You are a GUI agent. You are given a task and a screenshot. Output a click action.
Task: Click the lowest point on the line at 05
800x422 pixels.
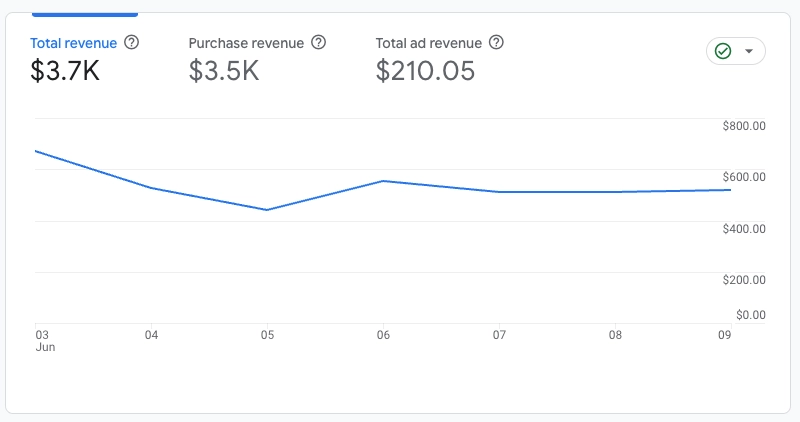click(x=267, y=210)
